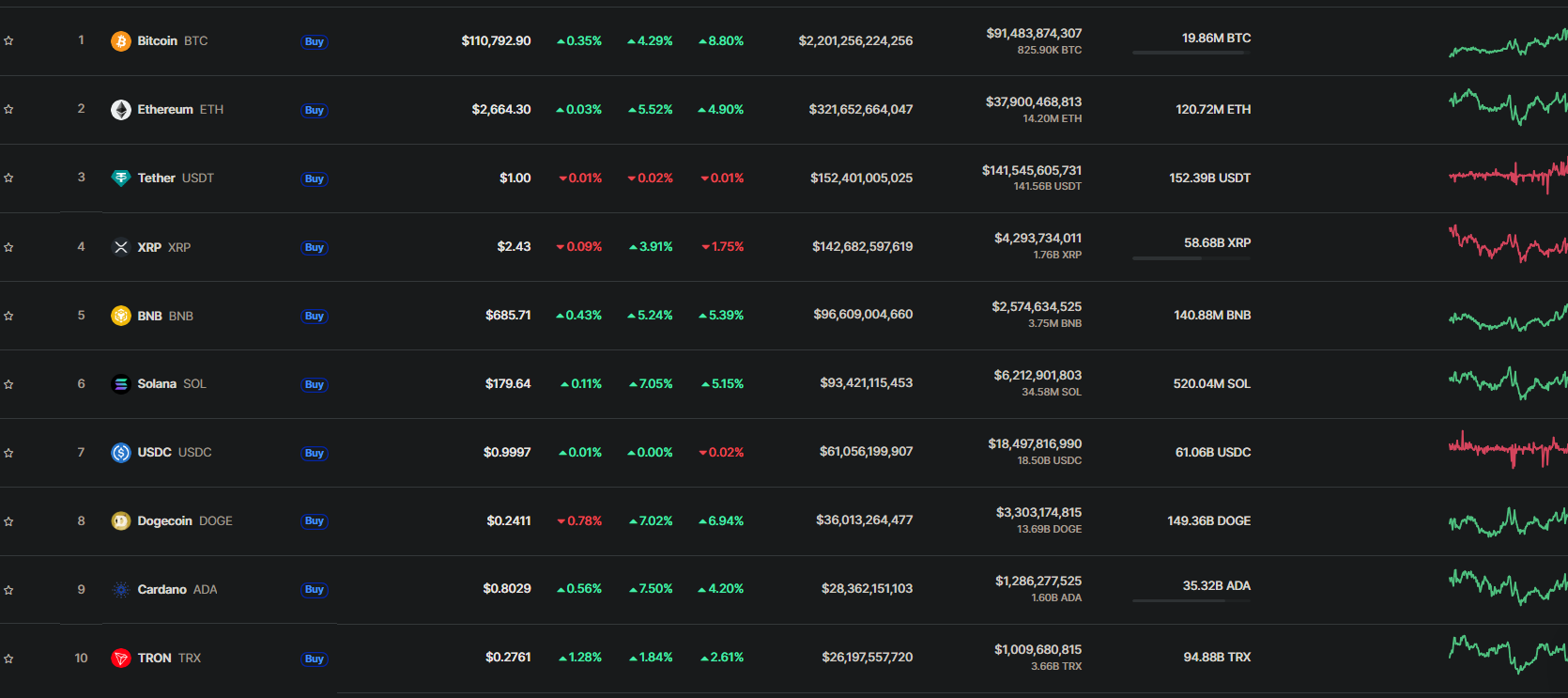Click Buy button for BNB
The width and height of the screenshot is (1568, 698).
(x=315, y=316)
